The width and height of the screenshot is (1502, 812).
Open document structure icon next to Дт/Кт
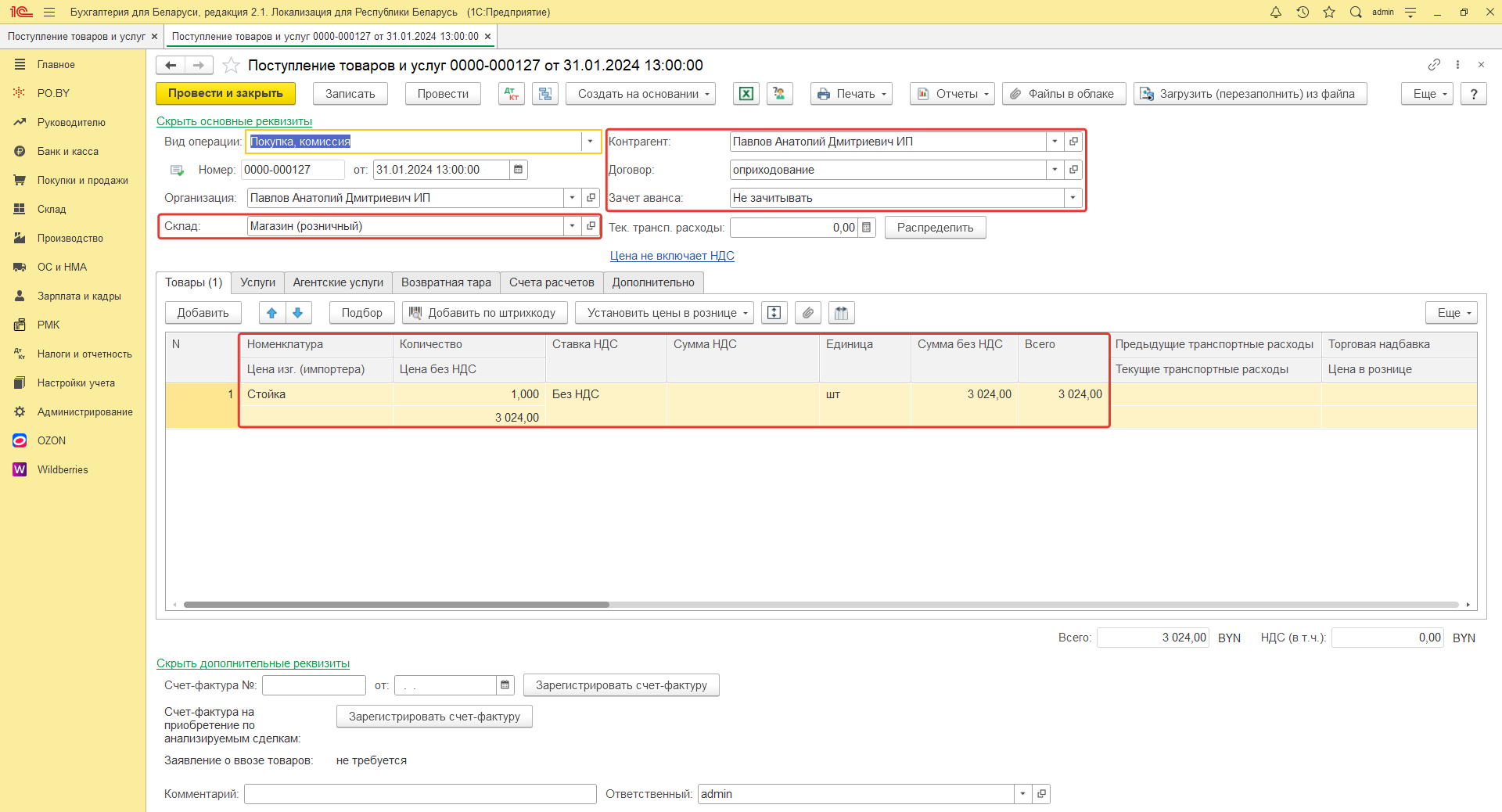click(x=545, y=94)
